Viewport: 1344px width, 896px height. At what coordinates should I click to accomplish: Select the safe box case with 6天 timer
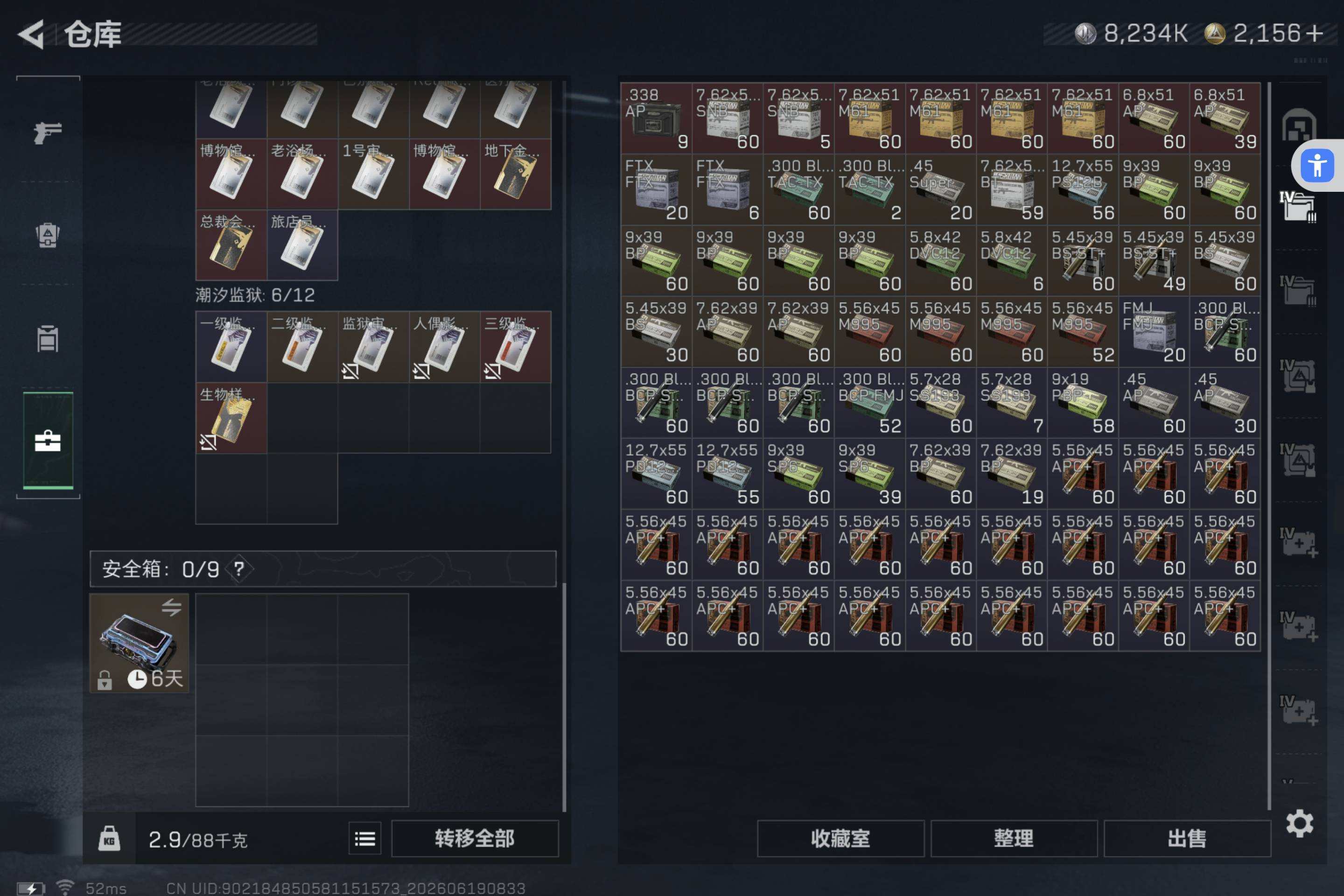point(140,643)
